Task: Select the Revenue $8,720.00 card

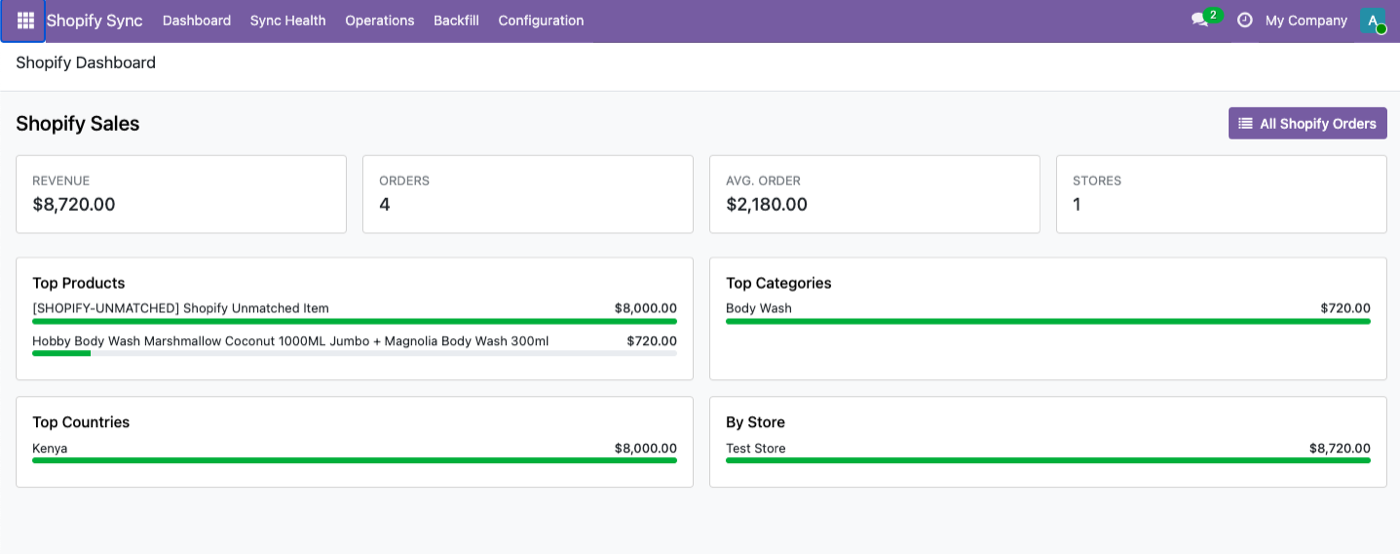Action: pyautogui.click(x=181, y=194)
